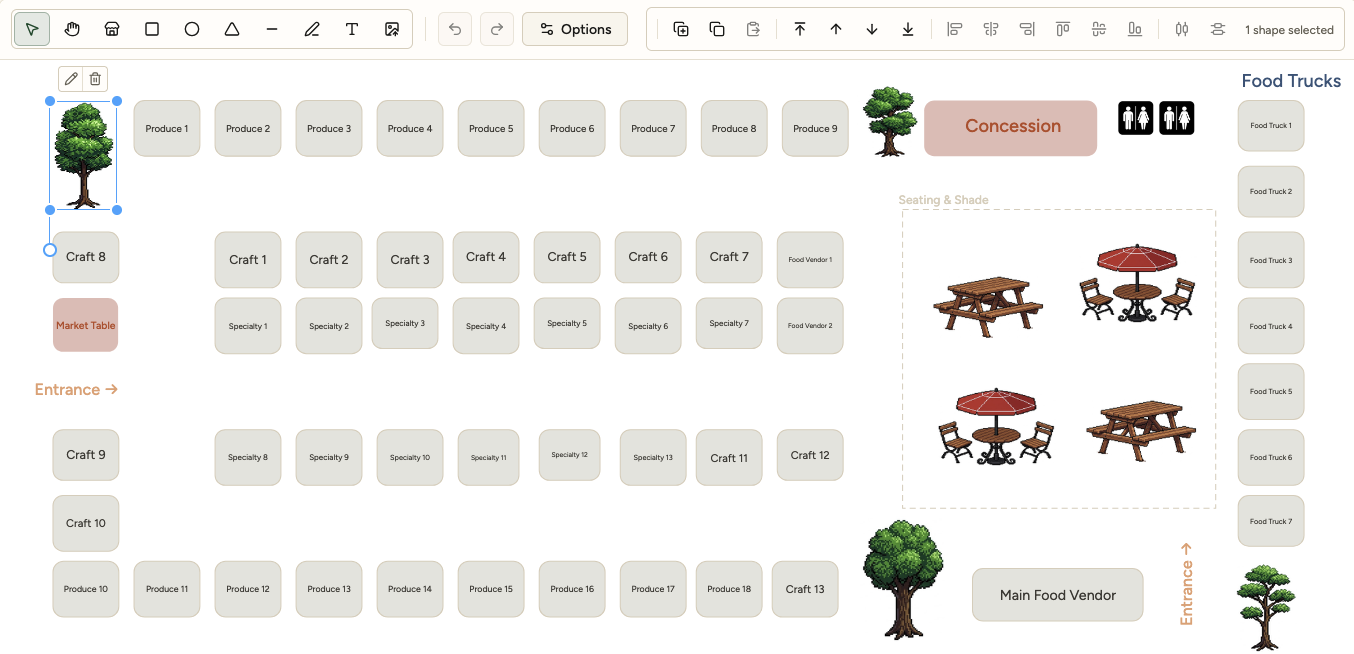Select the Main Food Vendor box
Screen dimensions: 1354x654
tap(1057, 595)
